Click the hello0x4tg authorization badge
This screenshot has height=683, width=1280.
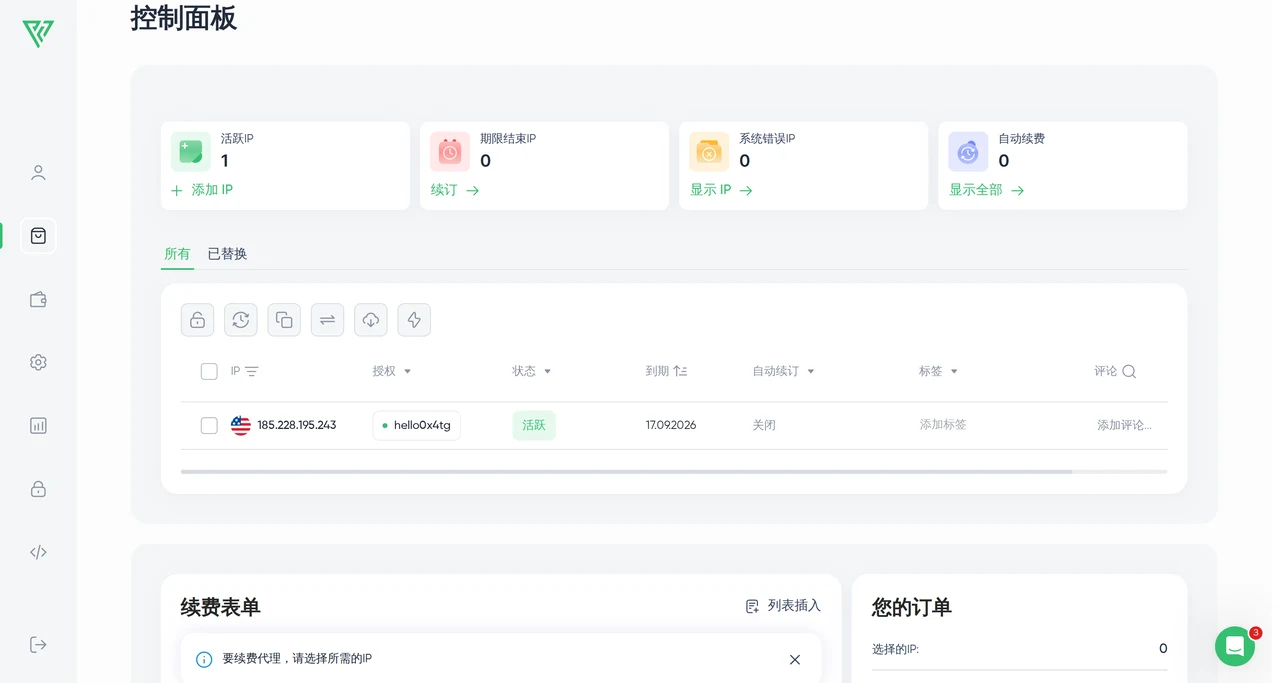click(x=416, y=425)
